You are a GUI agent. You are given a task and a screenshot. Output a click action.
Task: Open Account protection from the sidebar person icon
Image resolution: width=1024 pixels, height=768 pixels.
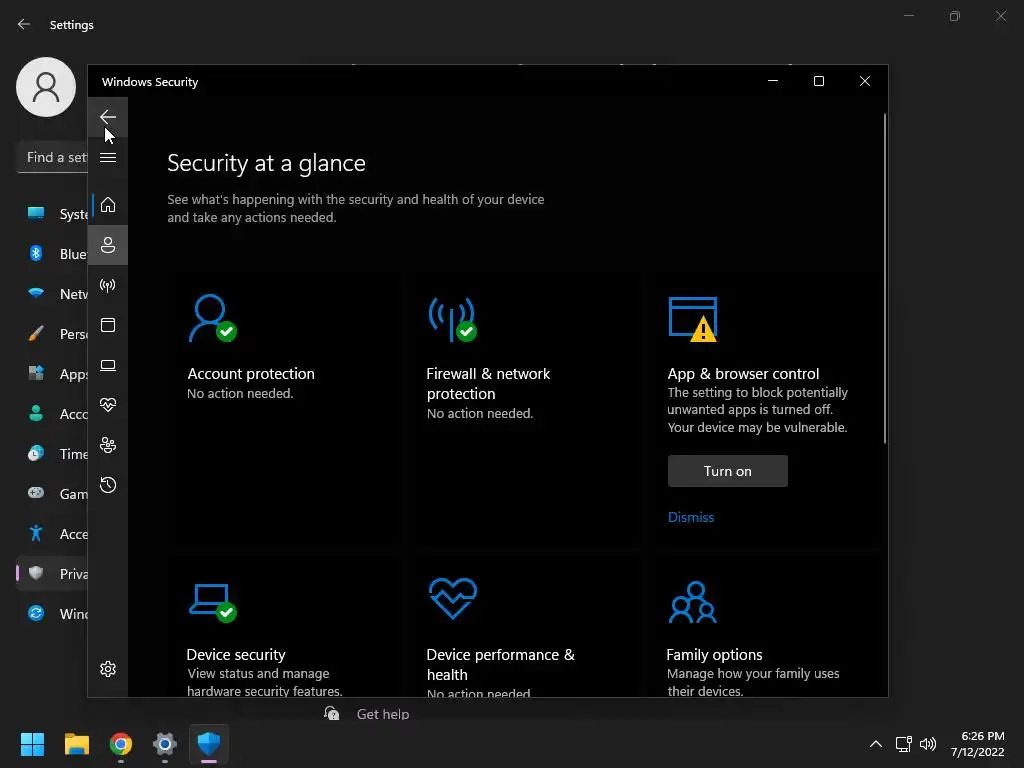pyautogui.click(x=108, y=245)
